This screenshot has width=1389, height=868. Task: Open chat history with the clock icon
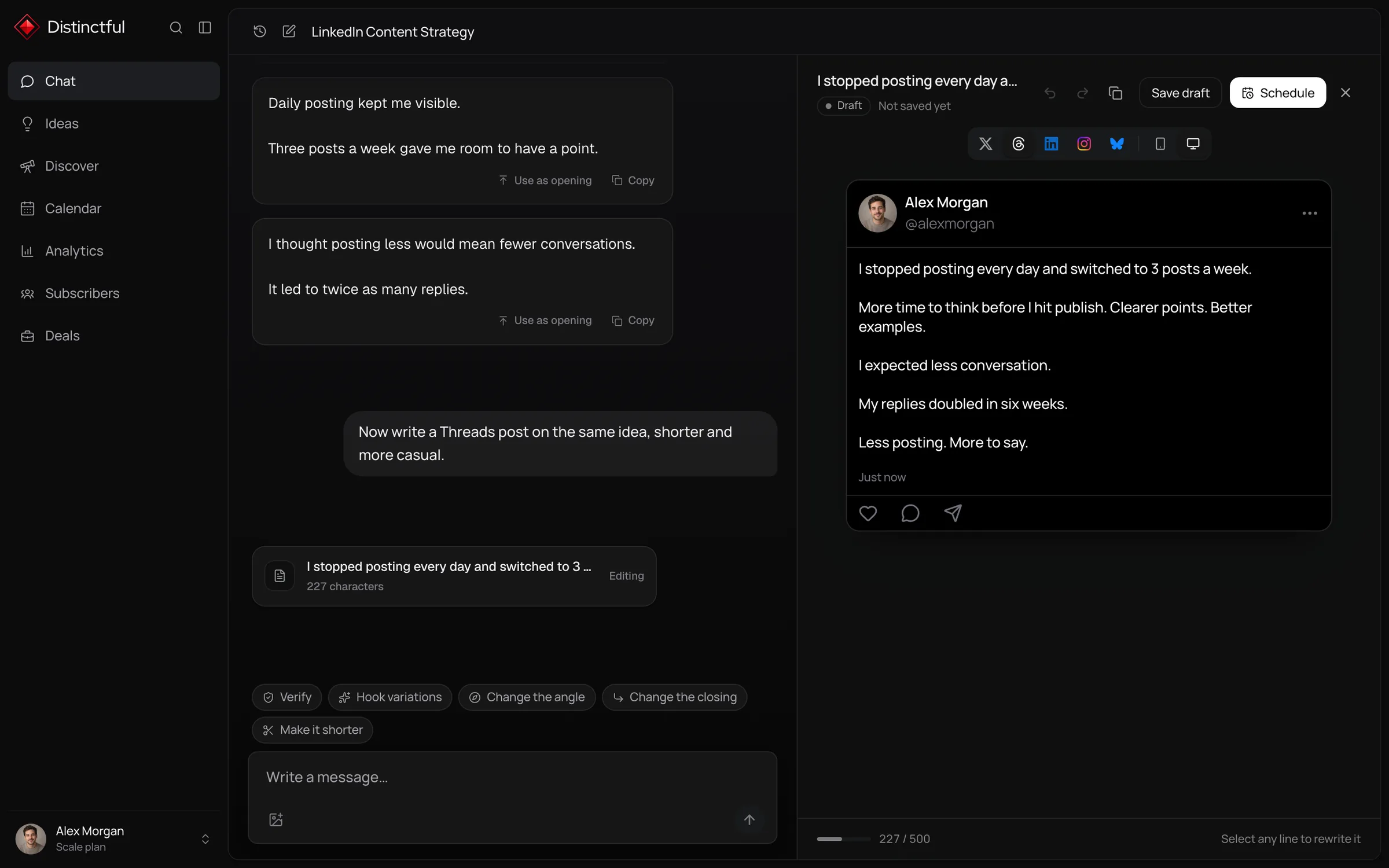(x=260, y=31)
